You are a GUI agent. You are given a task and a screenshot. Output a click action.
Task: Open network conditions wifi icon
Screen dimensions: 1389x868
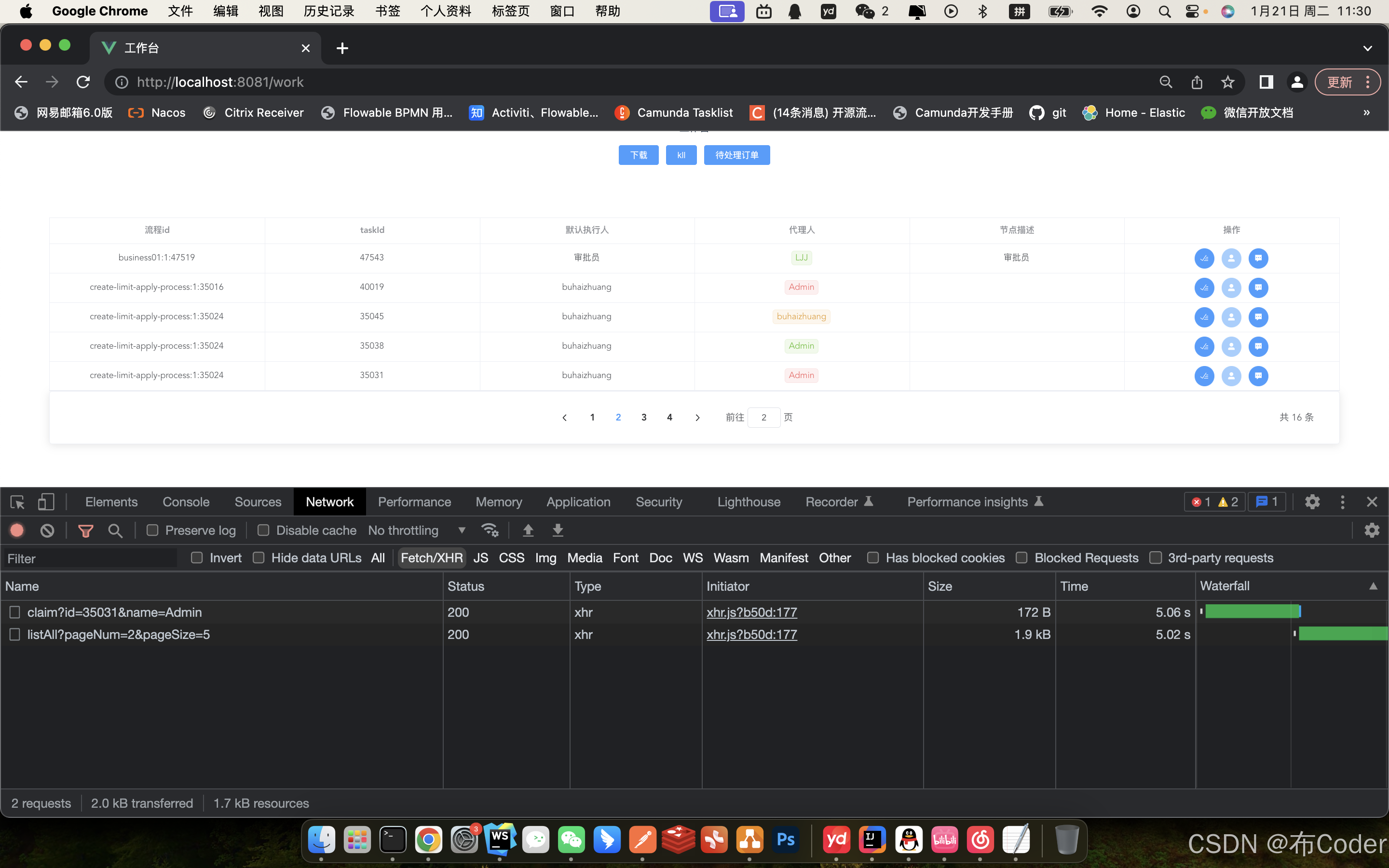pyautogui.click(x=490, y=530)
